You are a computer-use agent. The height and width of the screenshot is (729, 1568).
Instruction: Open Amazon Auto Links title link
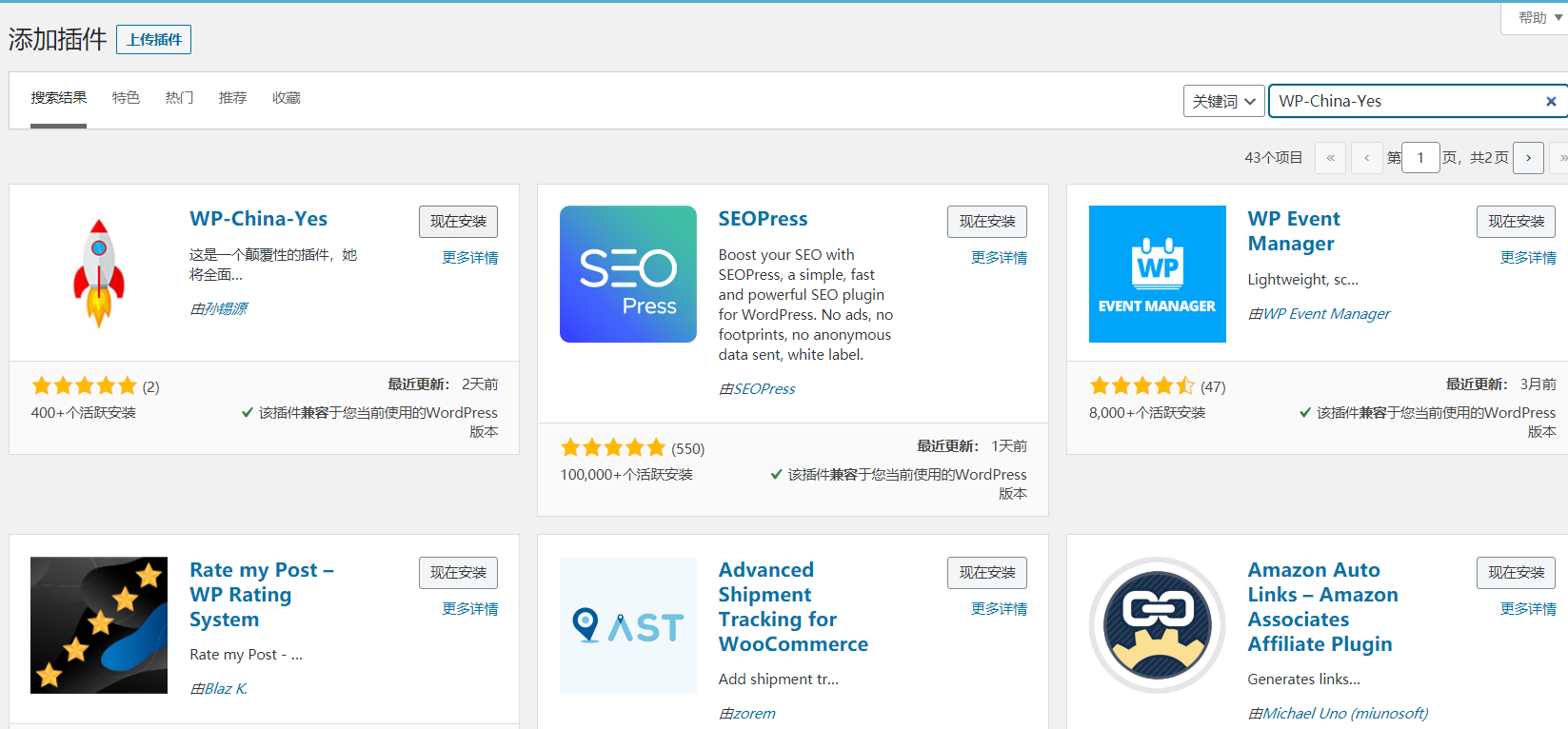coord(1322,607)
